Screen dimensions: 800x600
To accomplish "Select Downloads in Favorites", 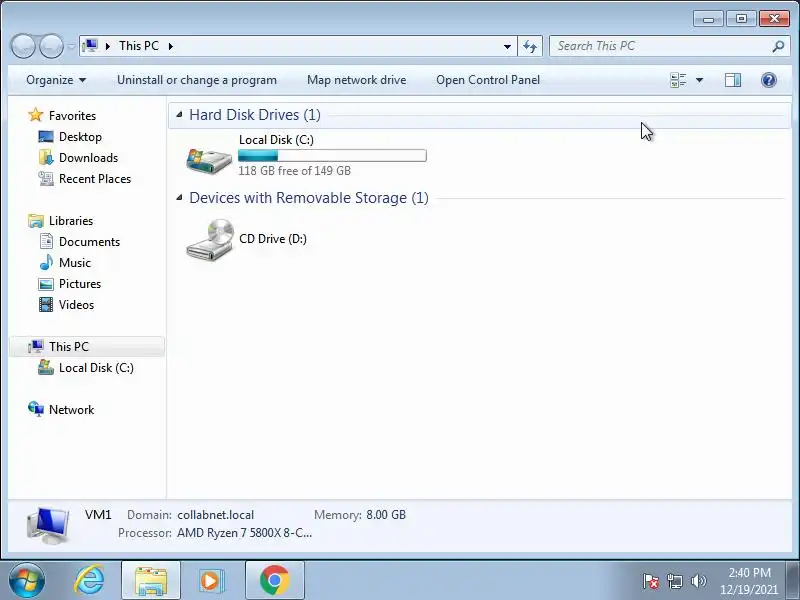I will tap(88, 158).
